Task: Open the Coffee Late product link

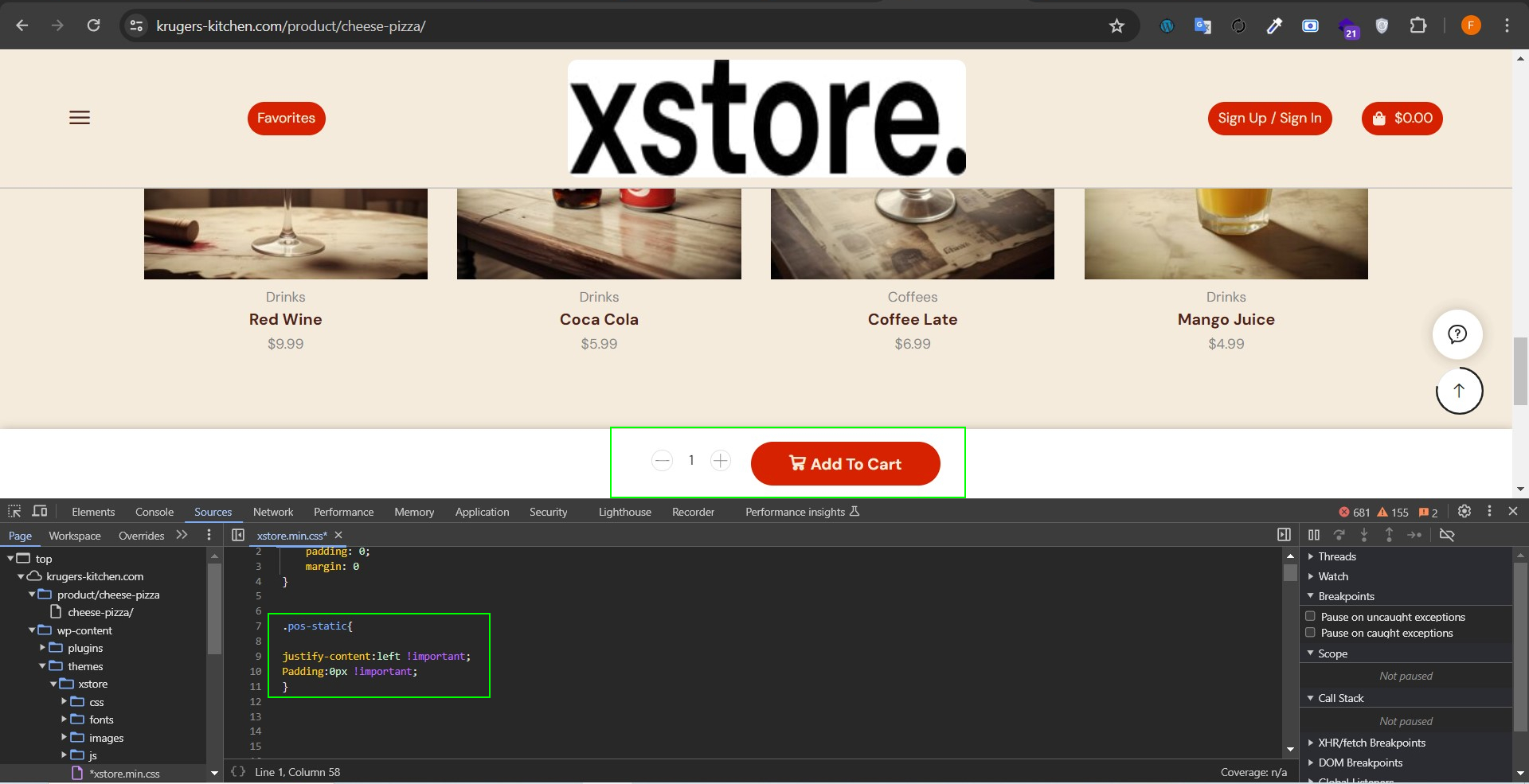Action: pyautogui.click(x=913, y=319)
